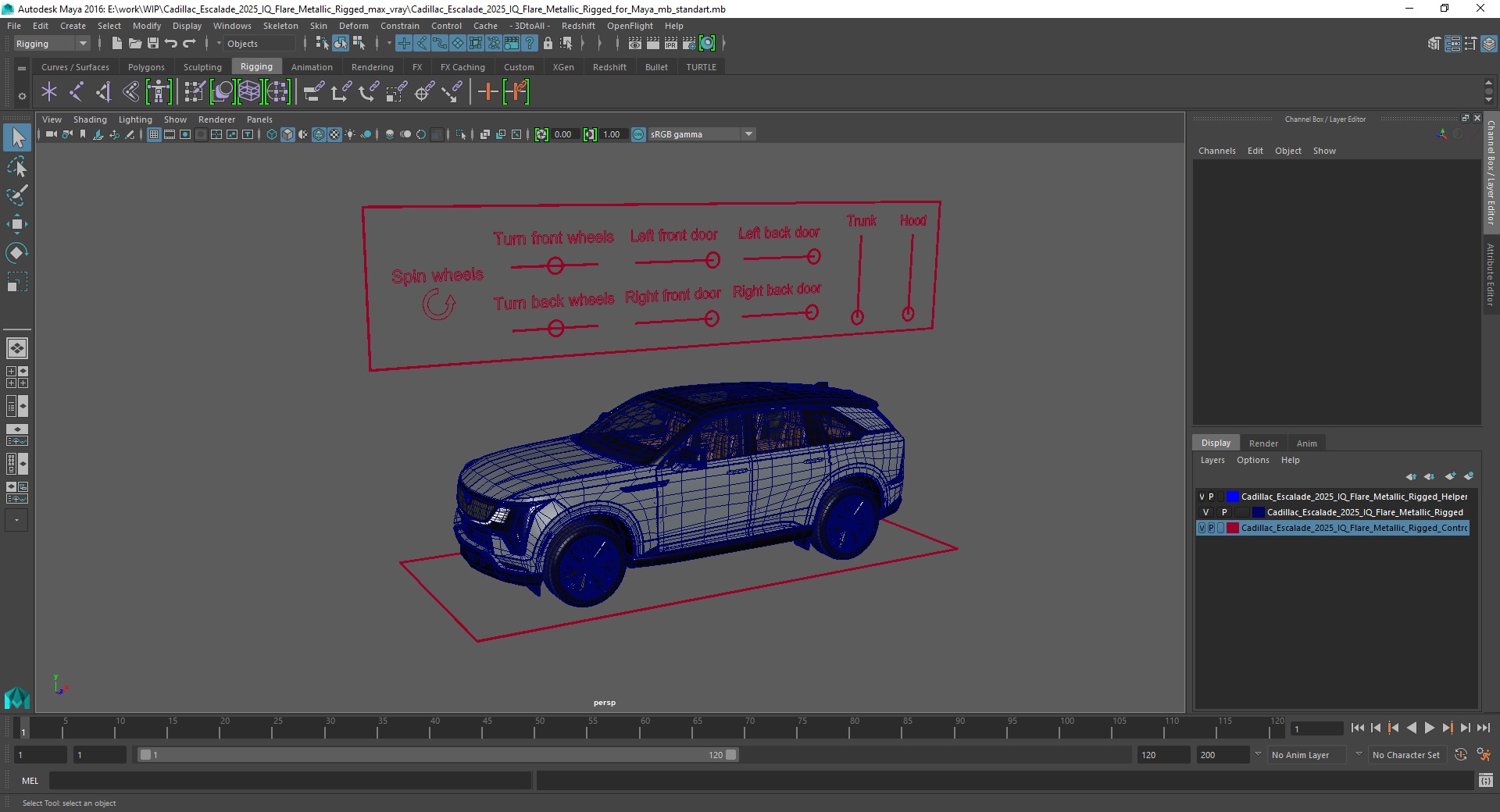Move selected layer down icon
1500x812 pixels.
1429,476
